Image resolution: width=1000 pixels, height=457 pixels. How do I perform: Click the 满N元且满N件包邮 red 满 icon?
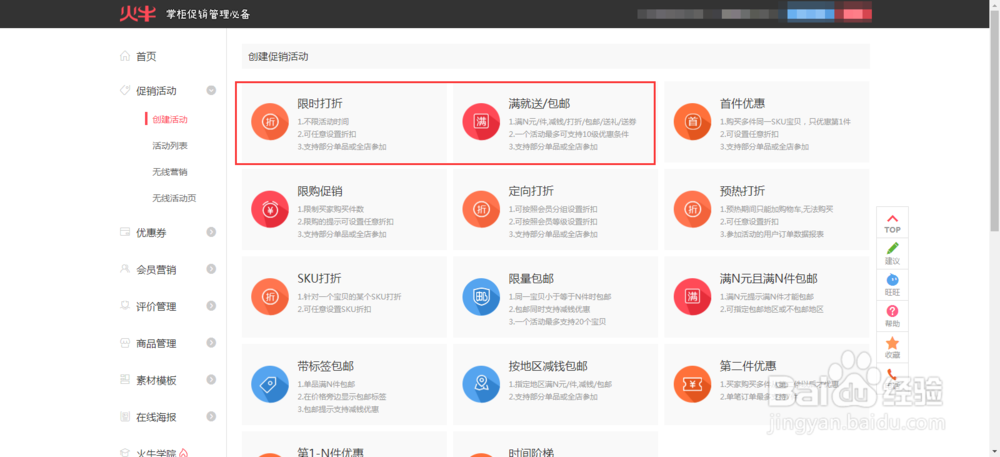(x=693, y=296)
